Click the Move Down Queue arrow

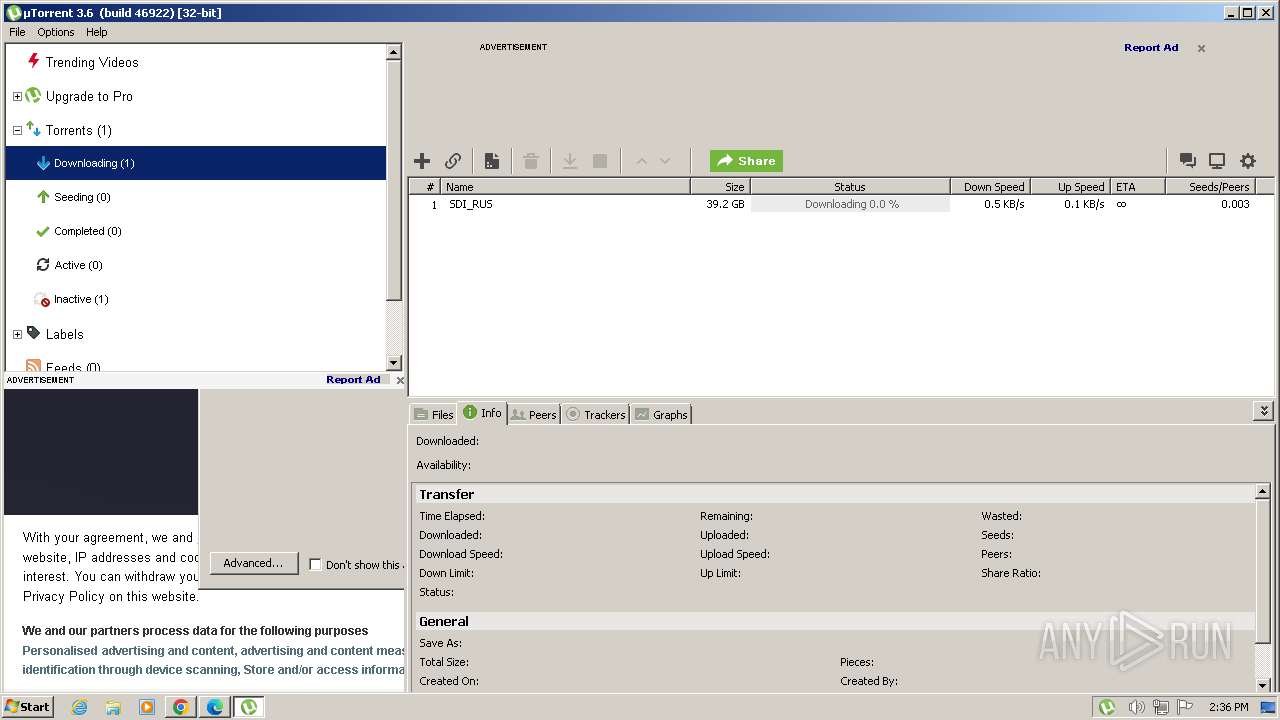point(665,161)
